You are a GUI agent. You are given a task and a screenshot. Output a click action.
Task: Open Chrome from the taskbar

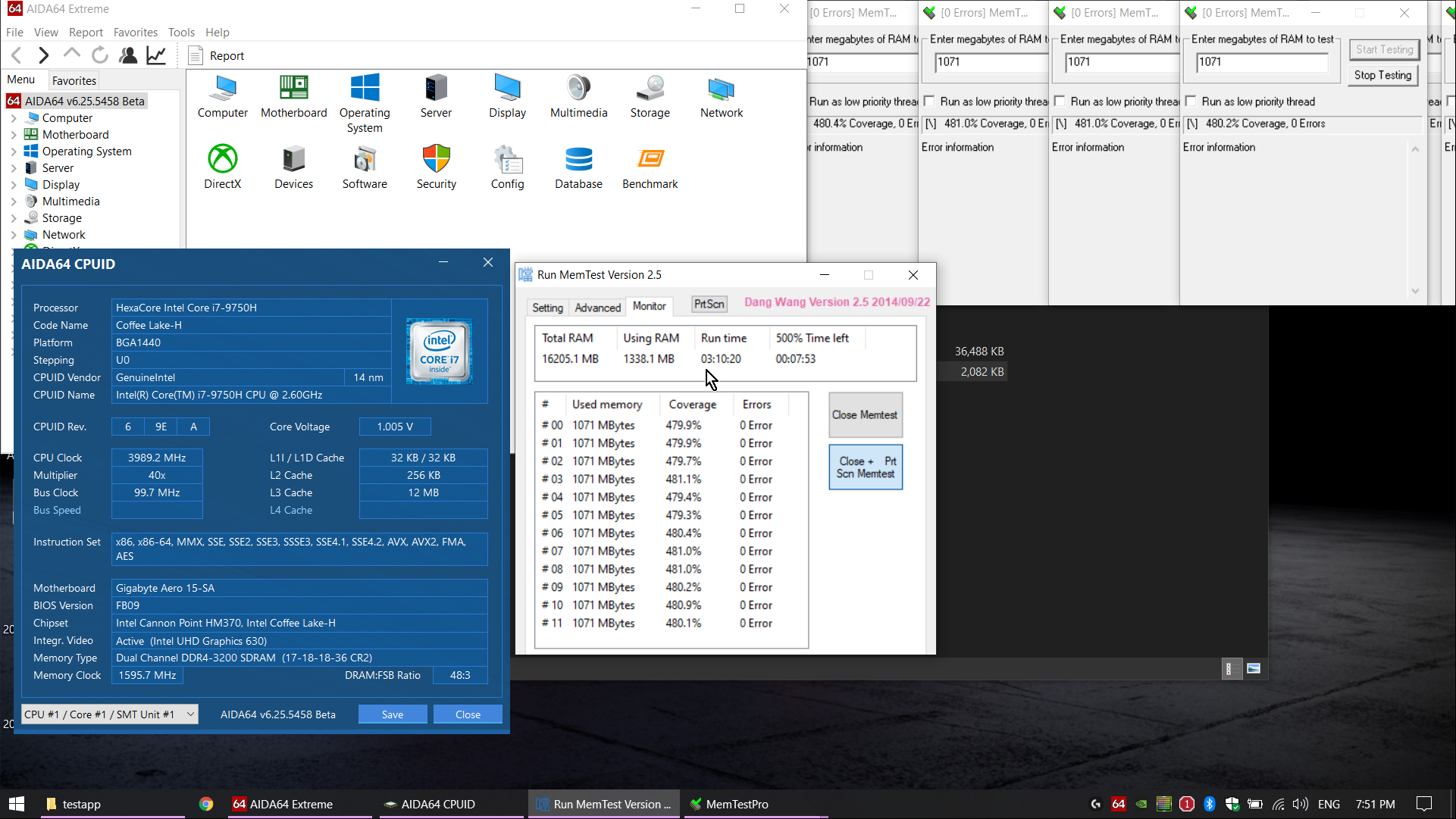(x=206, y=804)
